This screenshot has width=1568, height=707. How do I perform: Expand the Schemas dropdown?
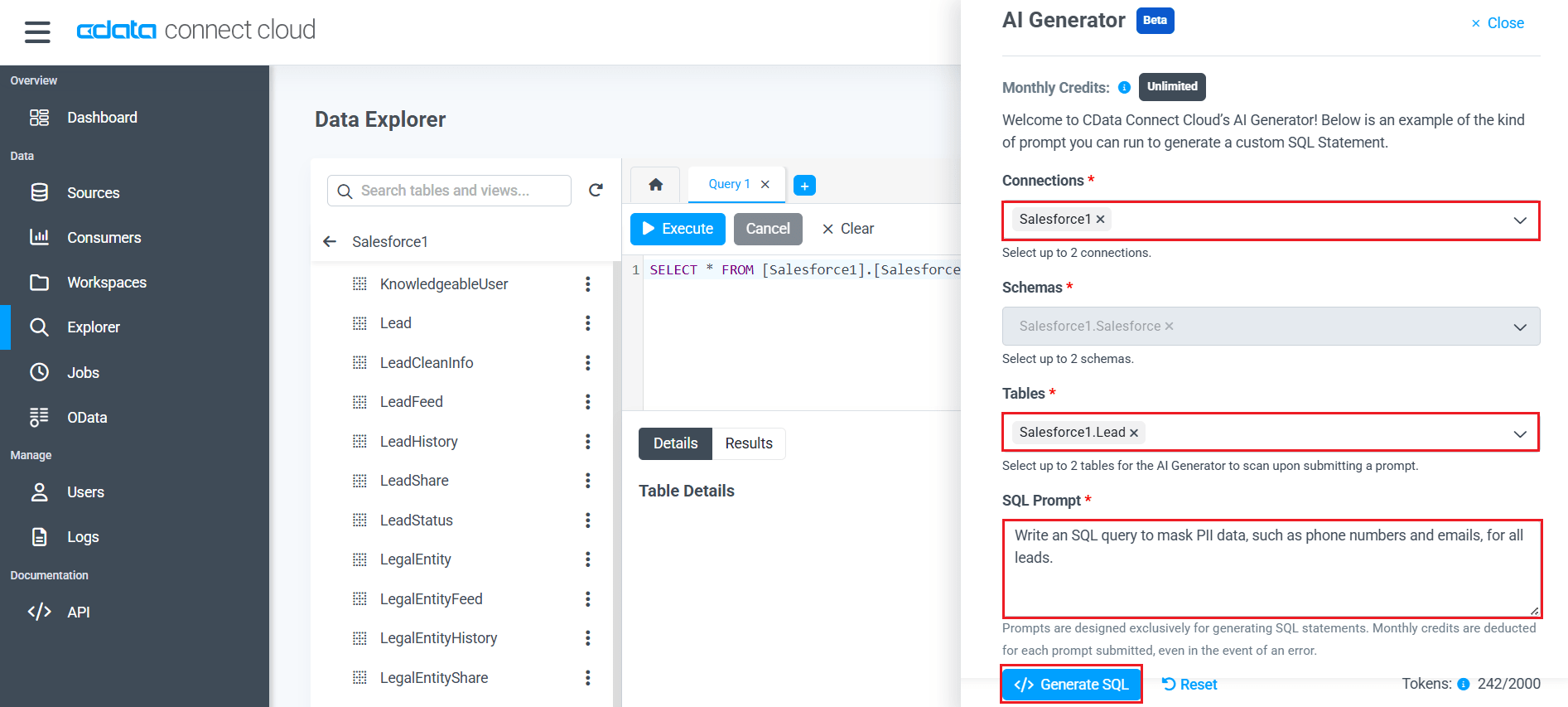(x=1519, y=327)
